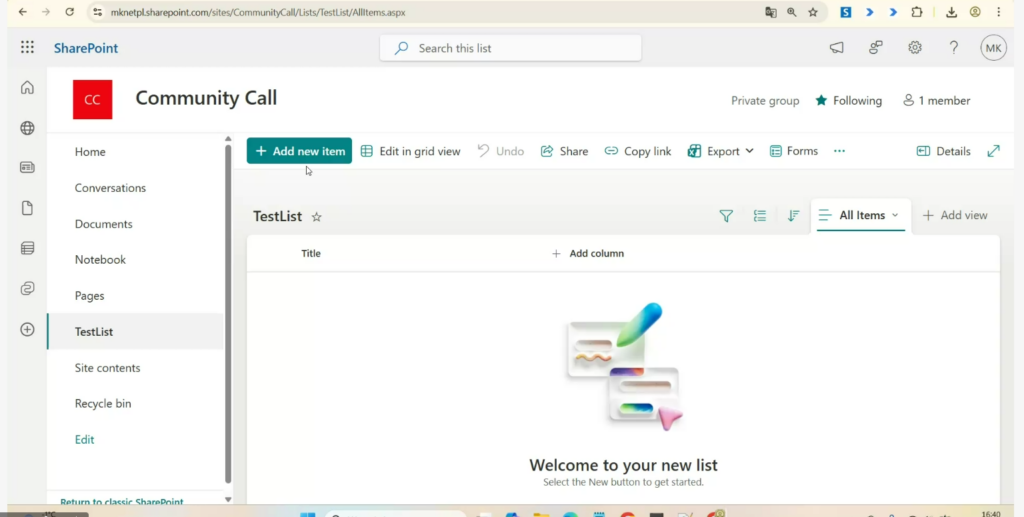Click Add column in the list header

tap(588, 253)
